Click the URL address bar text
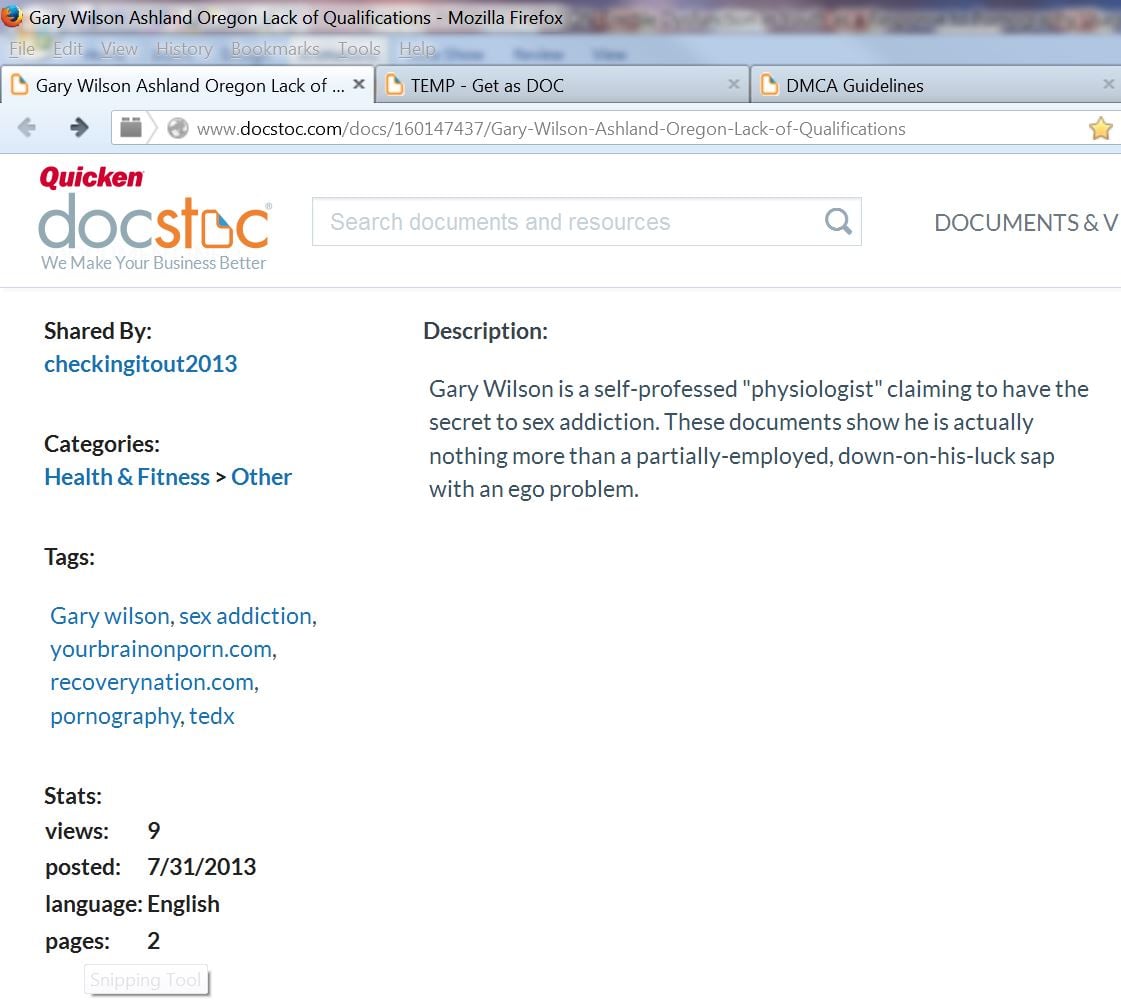 550,129
